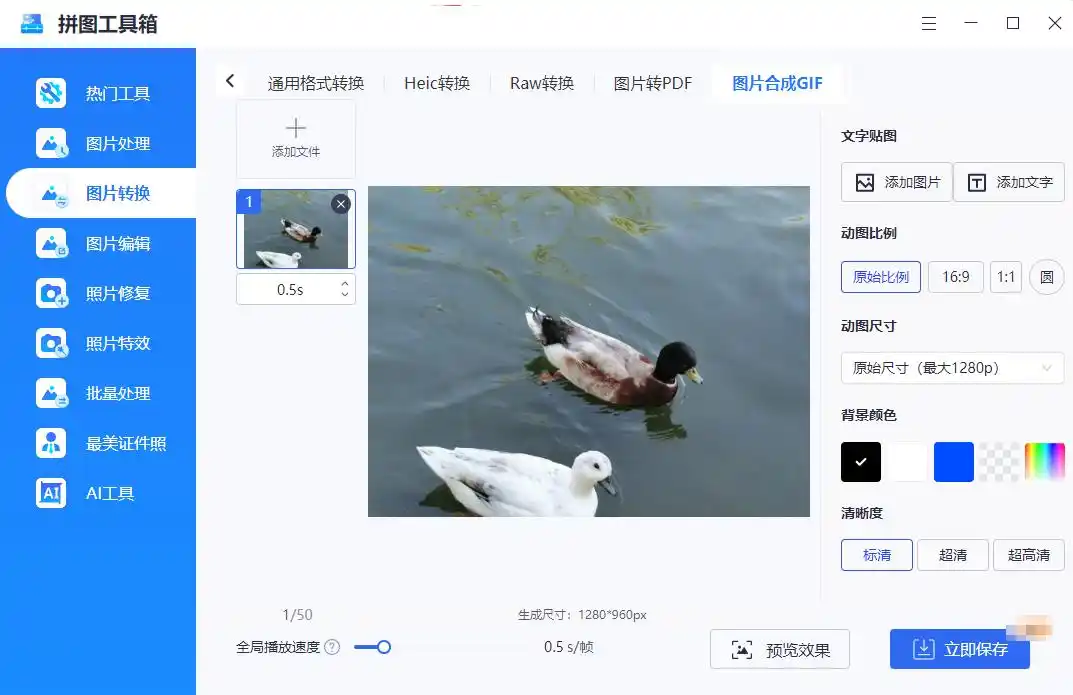This screenshot has height=695, width=1073.
Task: Select the 圆 circular ratio option
Action: pos(1047,277)
